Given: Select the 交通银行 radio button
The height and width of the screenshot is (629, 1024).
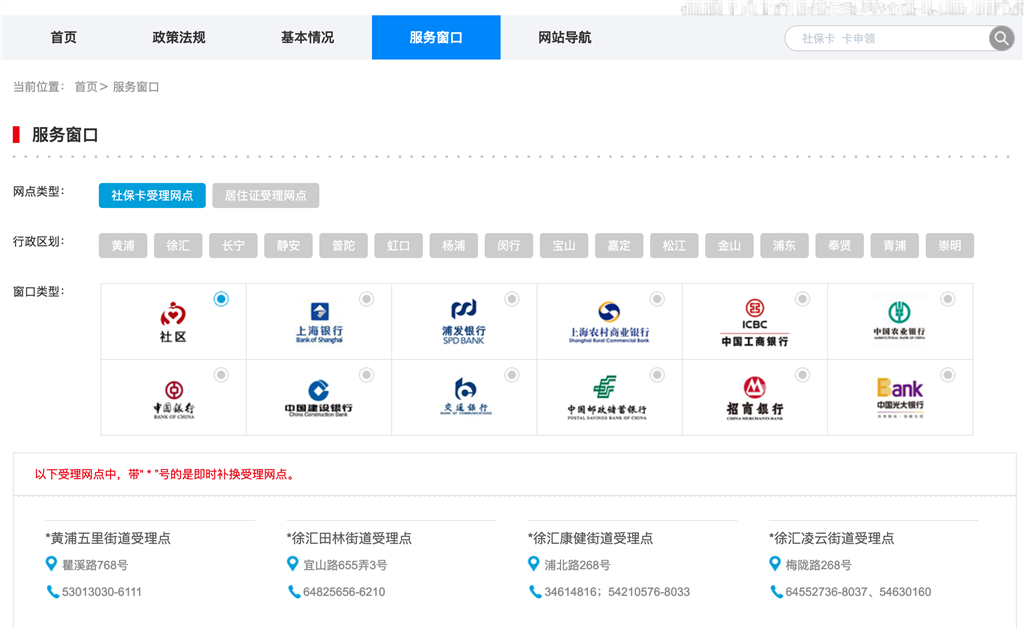Looking at the screenshot, I should coord(512,375).
